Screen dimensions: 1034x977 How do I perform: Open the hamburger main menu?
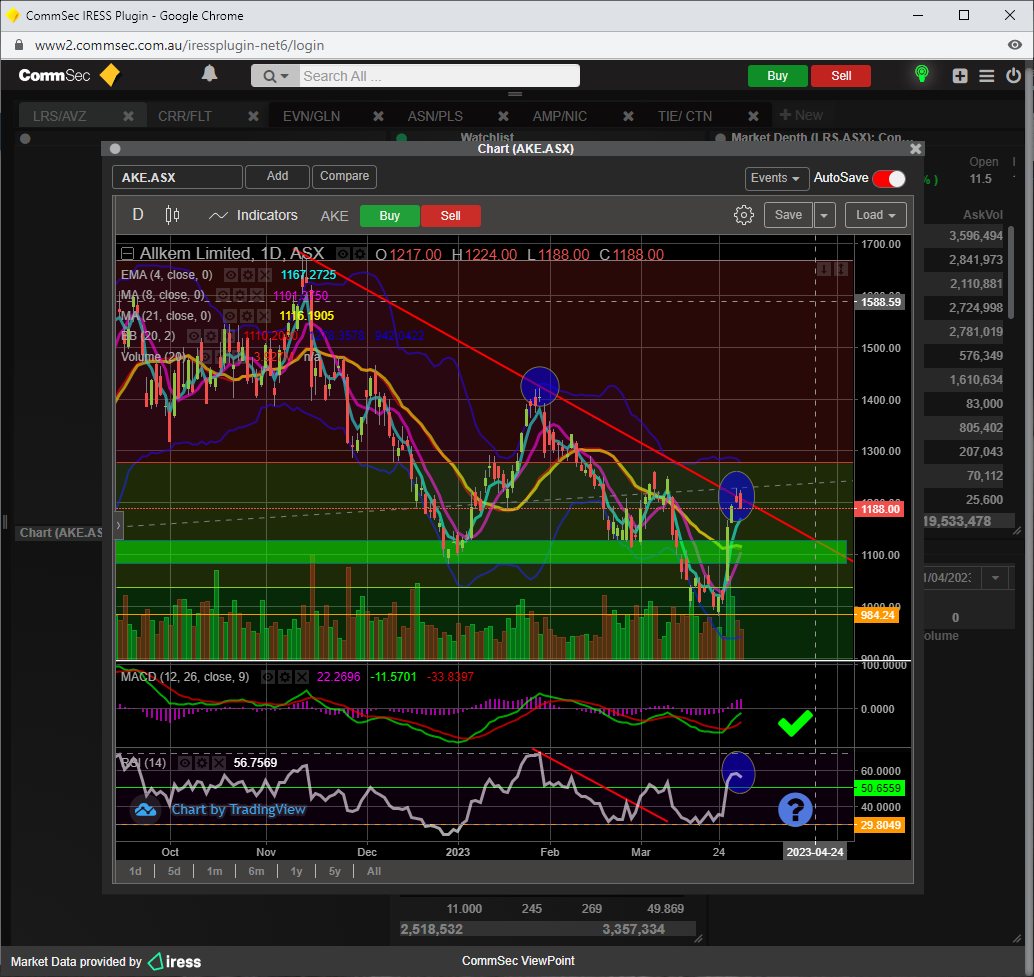(987, 76)
